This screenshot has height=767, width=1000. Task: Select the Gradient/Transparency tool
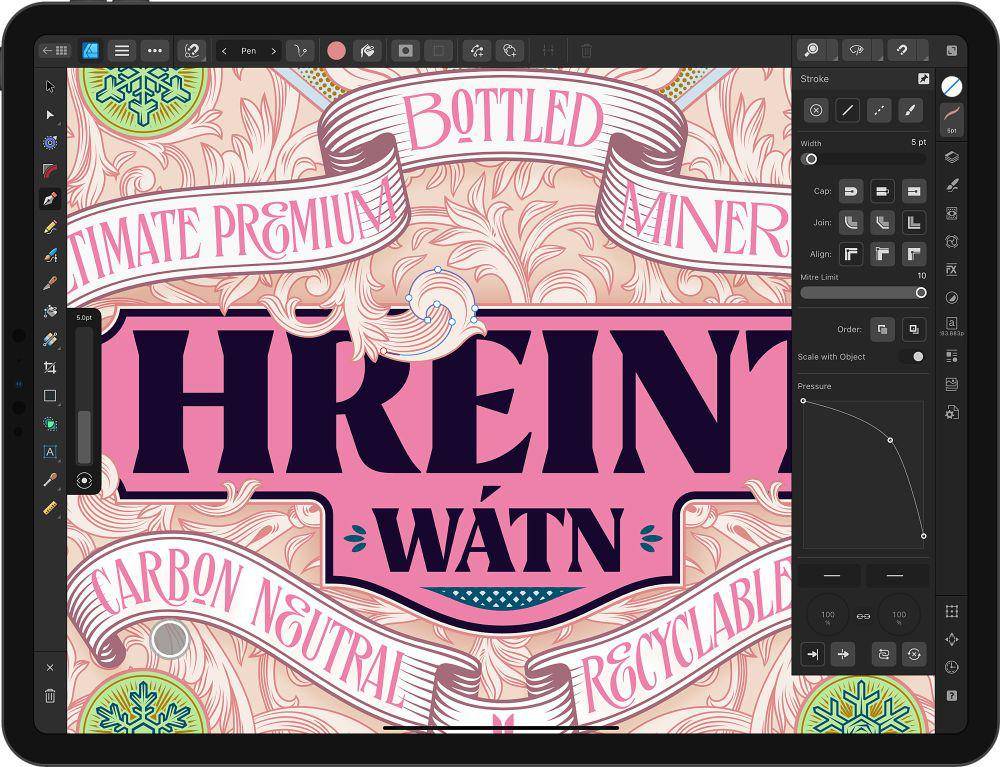click(x=50, y=340)
